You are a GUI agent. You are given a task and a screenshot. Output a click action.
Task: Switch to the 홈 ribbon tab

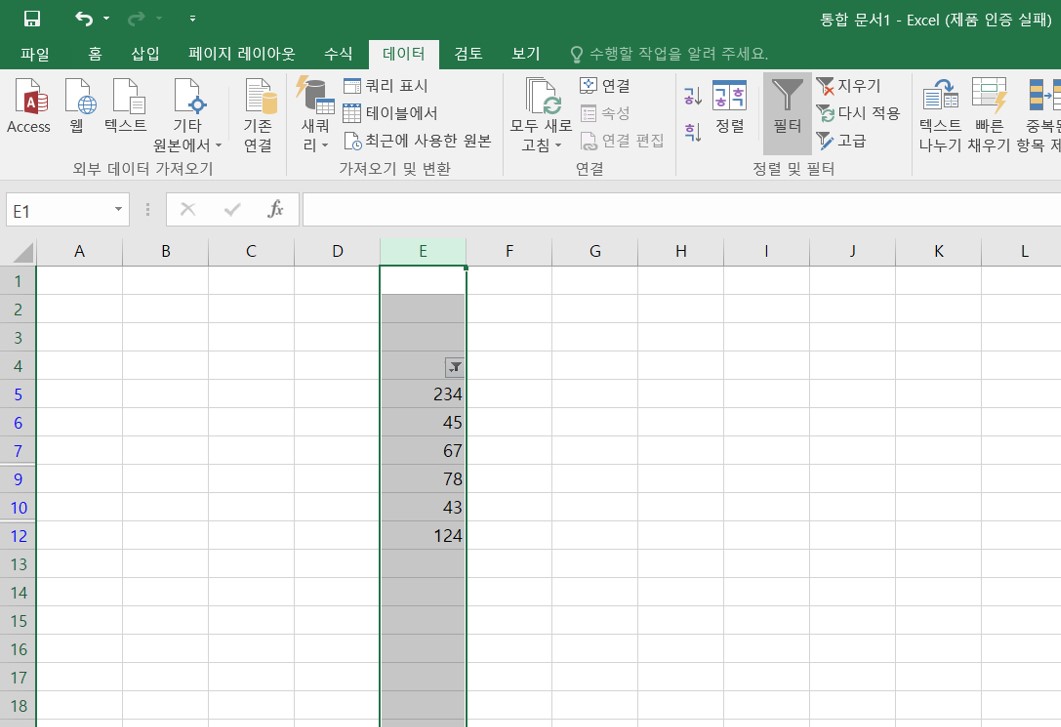[93, 55]
